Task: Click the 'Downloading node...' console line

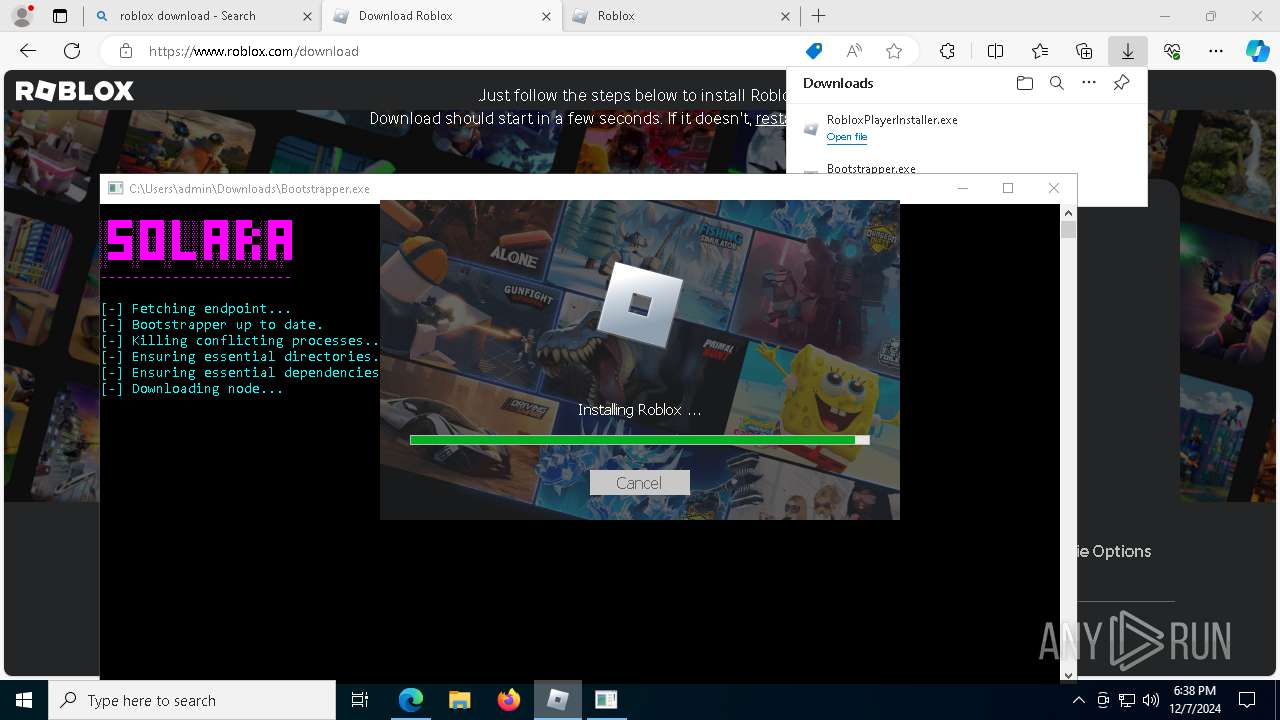Action: click(x=192, y=388)
